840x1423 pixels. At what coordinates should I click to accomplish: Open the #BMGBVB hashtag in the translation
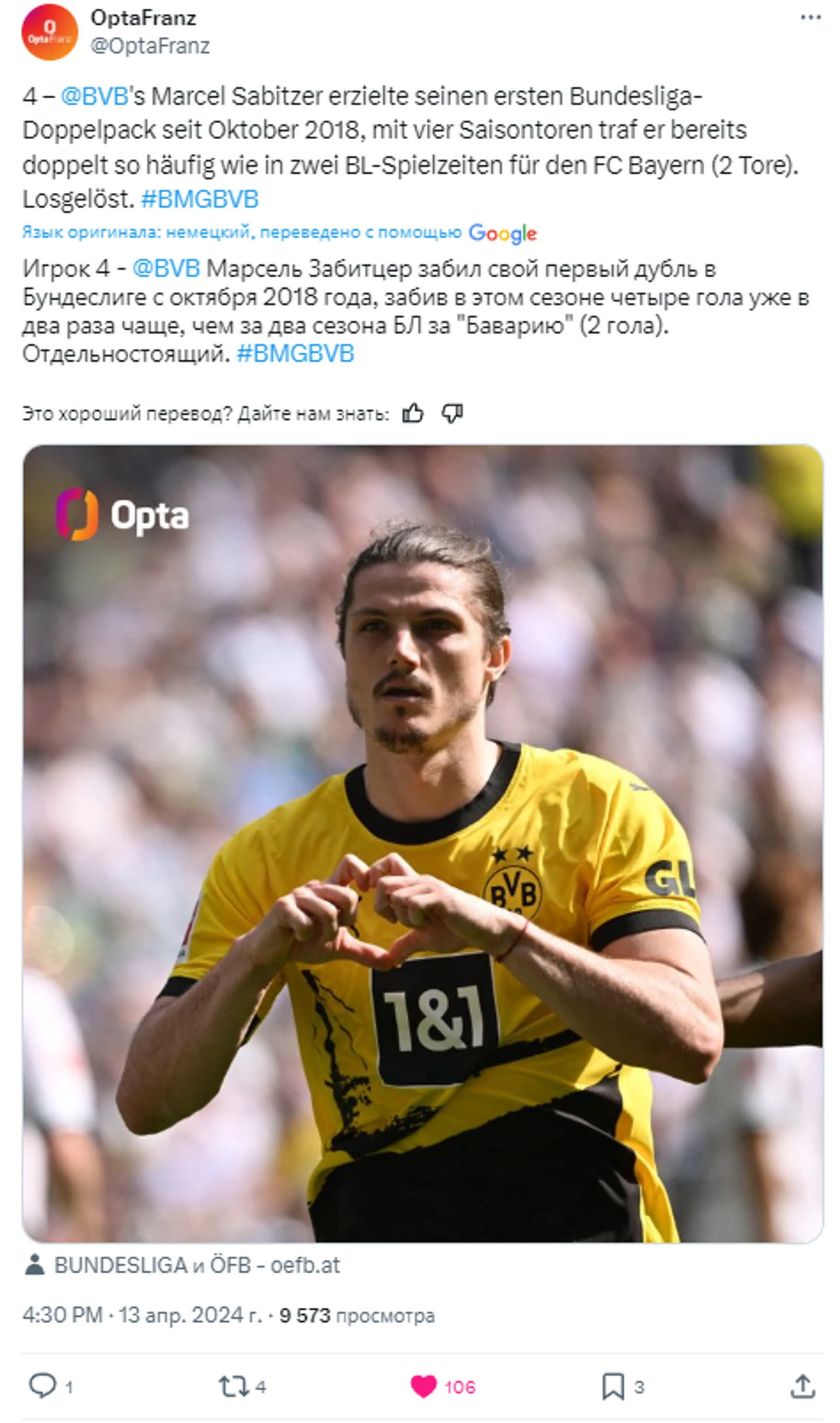pyautogui.click(x=295, y=353)
